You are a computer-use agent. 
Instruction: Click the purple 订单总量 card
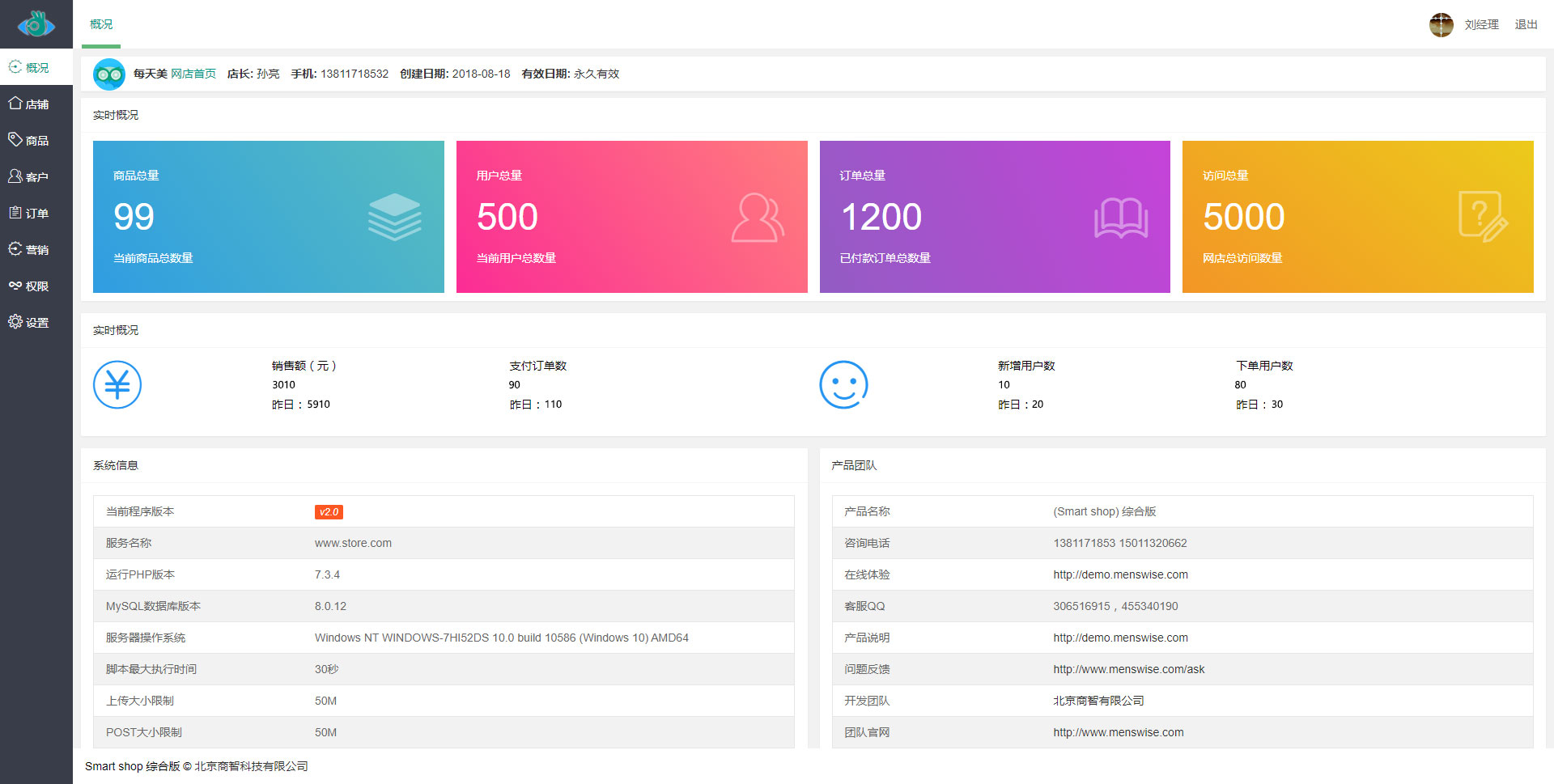995,217
